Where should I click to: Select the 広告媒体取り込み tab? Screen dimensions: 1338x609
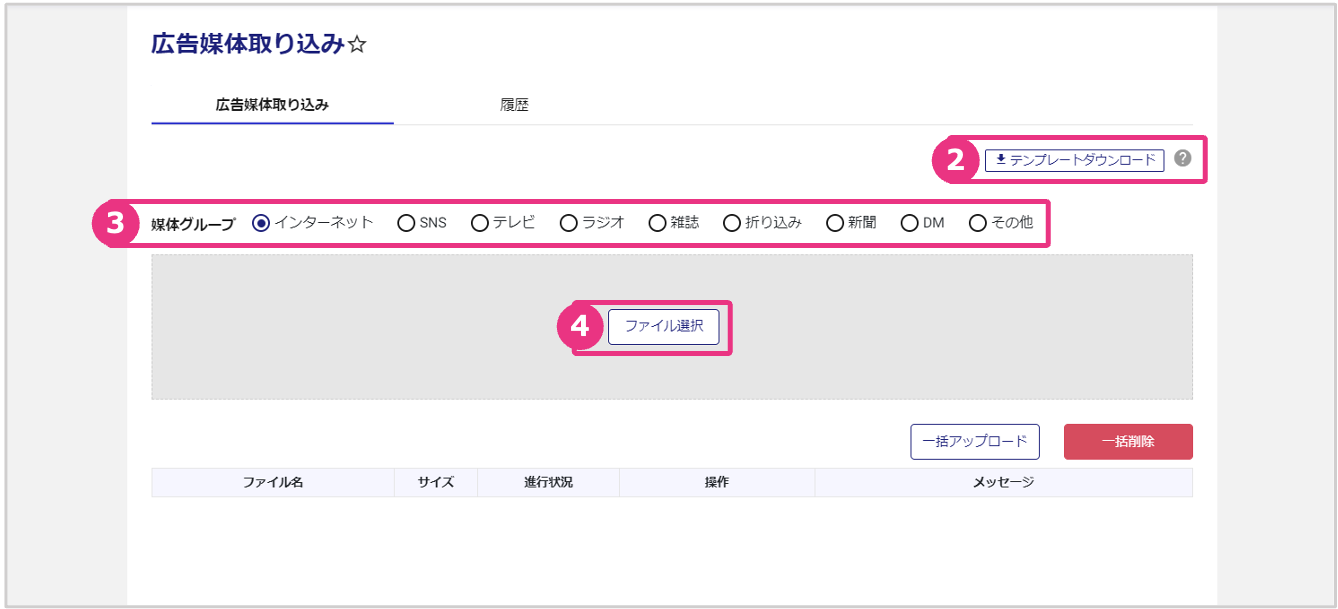pyautogui.click(x=272, y=104)
